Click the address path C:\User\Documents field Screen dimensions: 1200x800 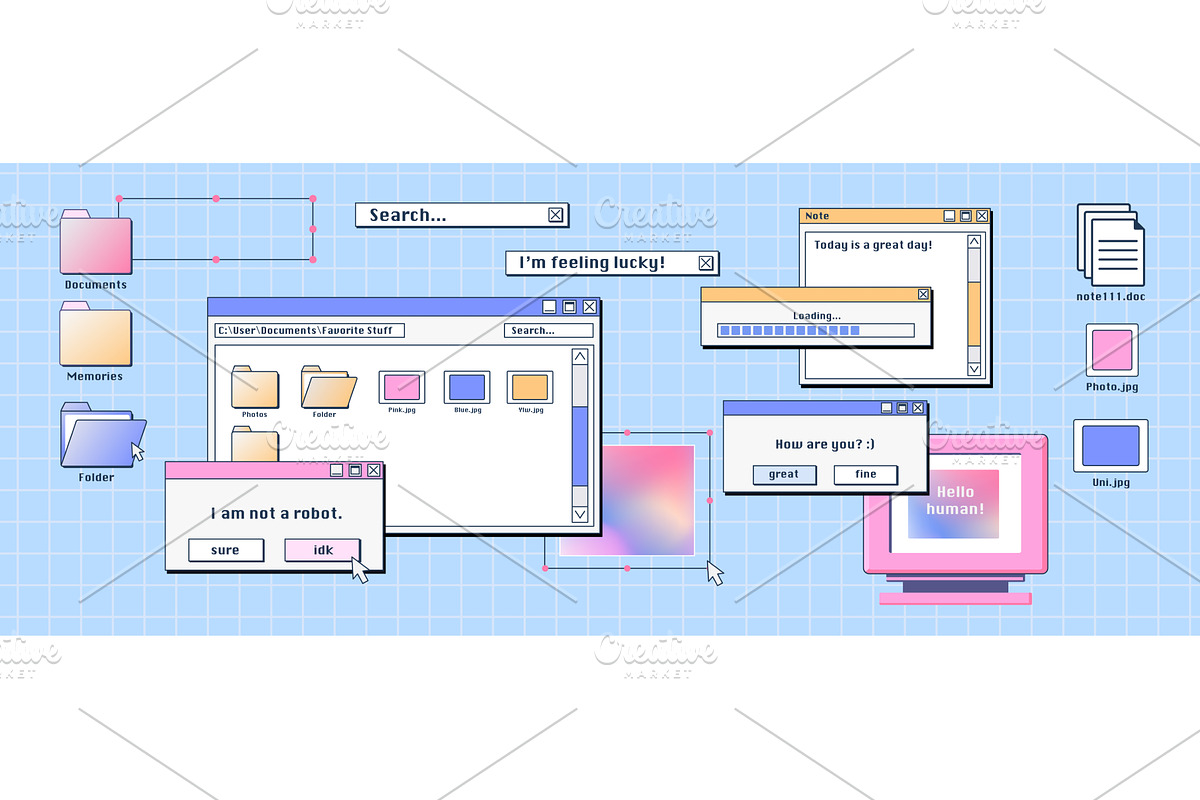(310, 331)
